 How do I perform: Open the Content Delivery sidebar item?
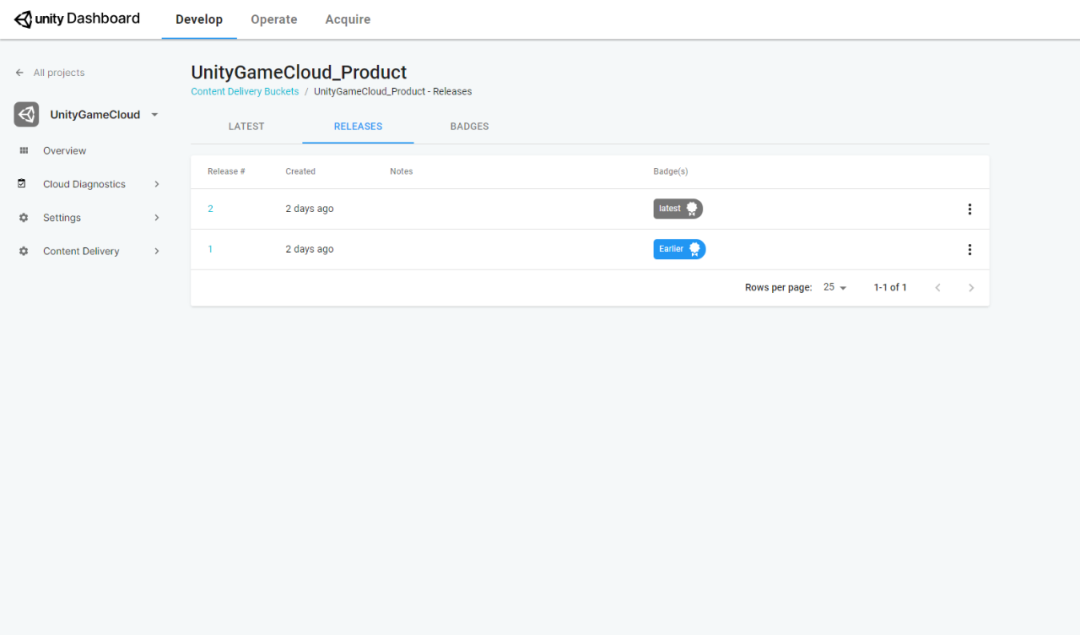tap(81, 251)
